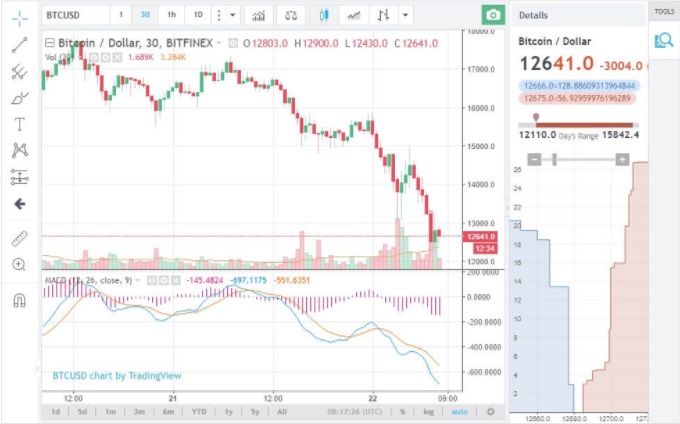
Task: Expand the chart style dropdown arrow
Action: tap(404, 15)
